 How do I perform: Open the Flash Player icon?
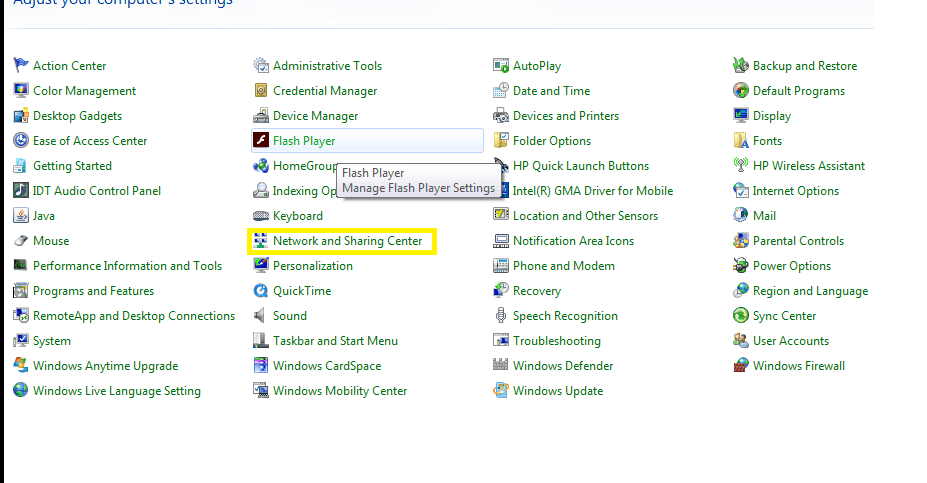point(261,141)
